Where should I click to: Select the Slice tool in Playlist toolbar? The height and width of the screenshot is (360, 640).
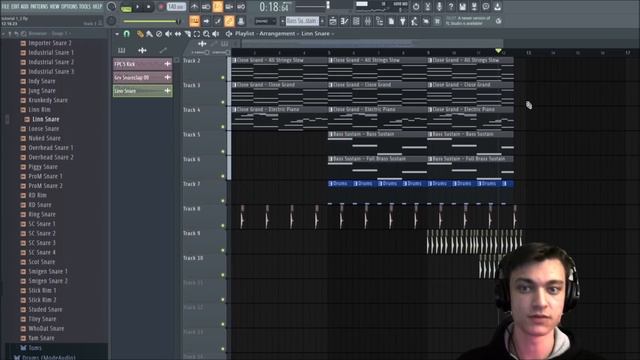[188, 34]
